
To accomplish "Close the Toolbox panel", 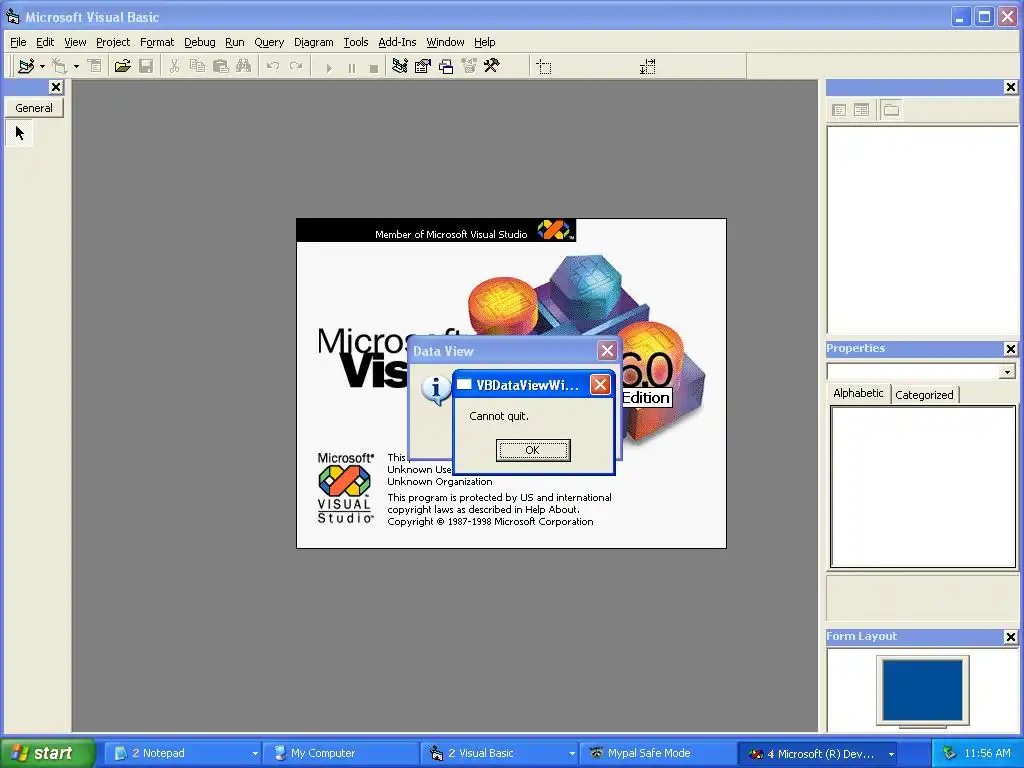I will 56,87.
